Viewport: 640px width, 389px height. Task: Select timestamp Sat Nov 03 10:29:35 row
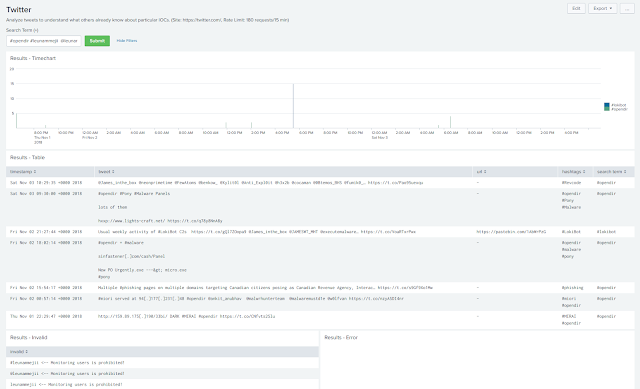[x=320, y=183]
